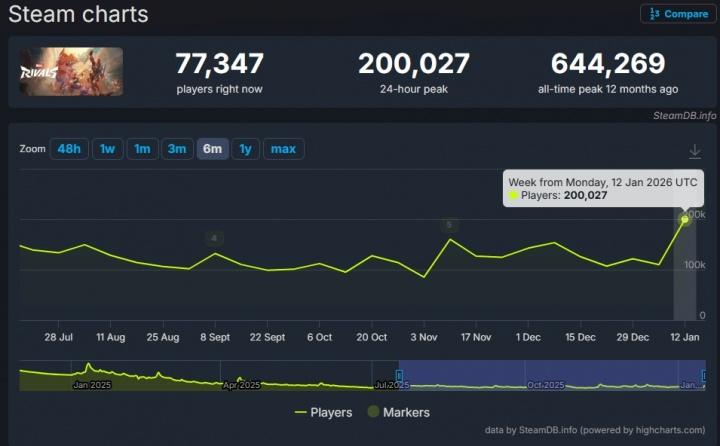Click the 22 Sept axis label
720x446 pixels.
267,337
